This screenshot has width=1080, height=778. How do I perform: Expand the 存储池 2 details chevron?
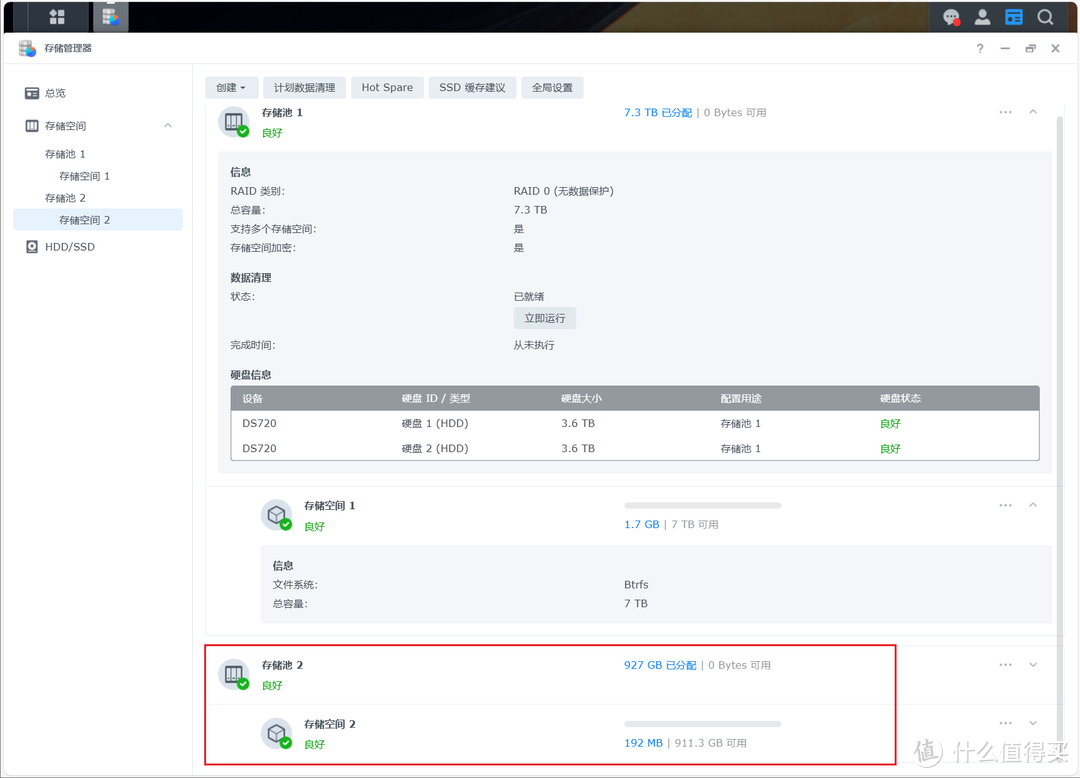(x=1033, y=665)
